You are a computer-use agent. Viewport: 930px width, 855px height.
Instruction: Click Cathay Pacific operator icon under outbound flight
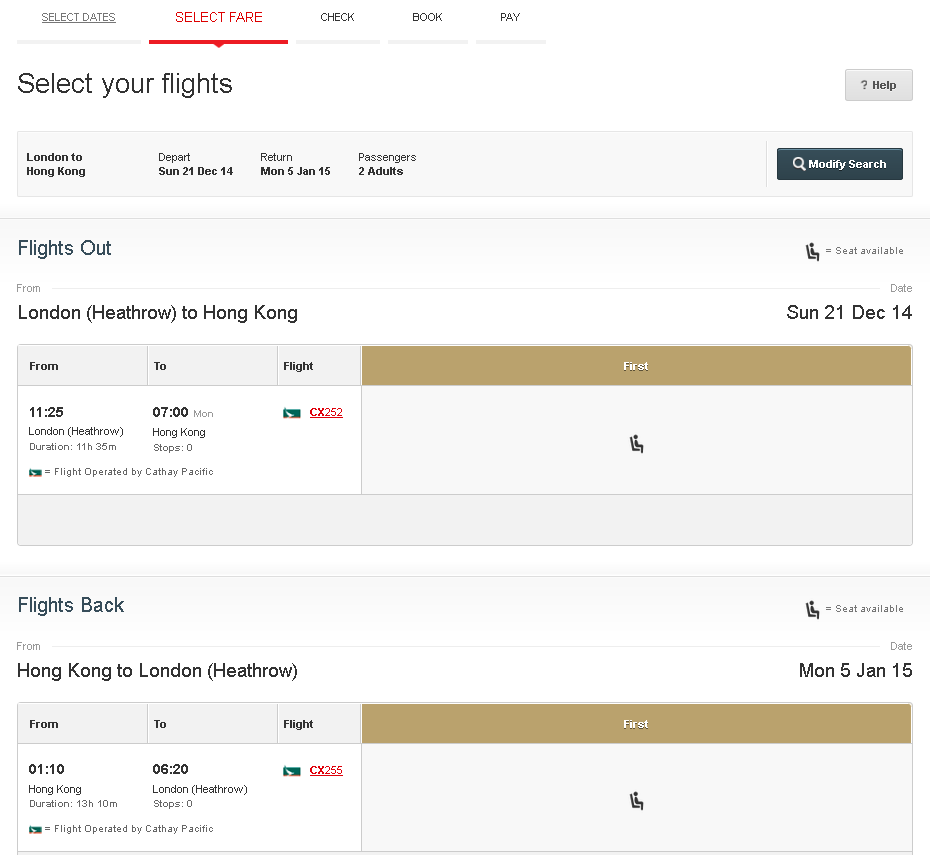coord(35,472)
